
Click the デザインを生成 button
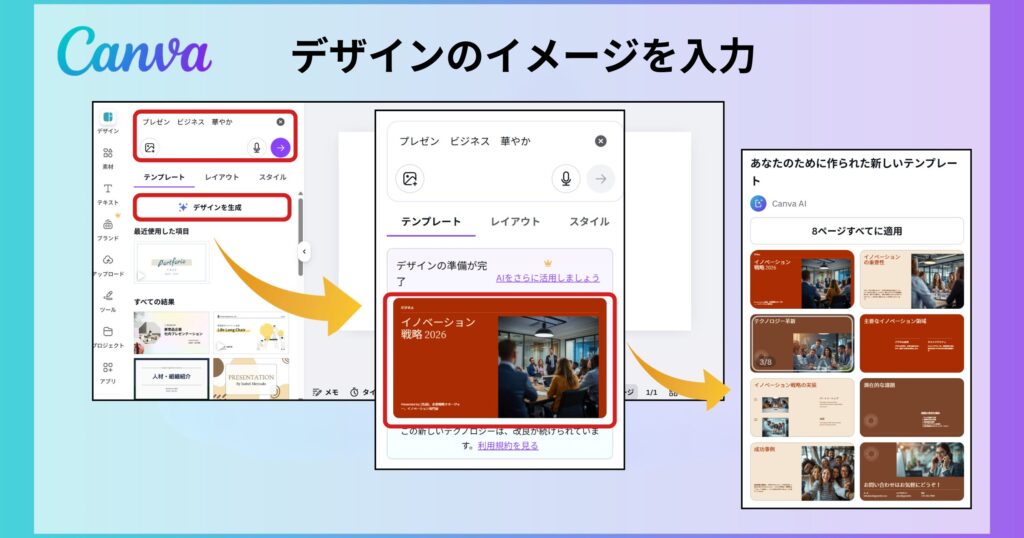pos(211,207)
